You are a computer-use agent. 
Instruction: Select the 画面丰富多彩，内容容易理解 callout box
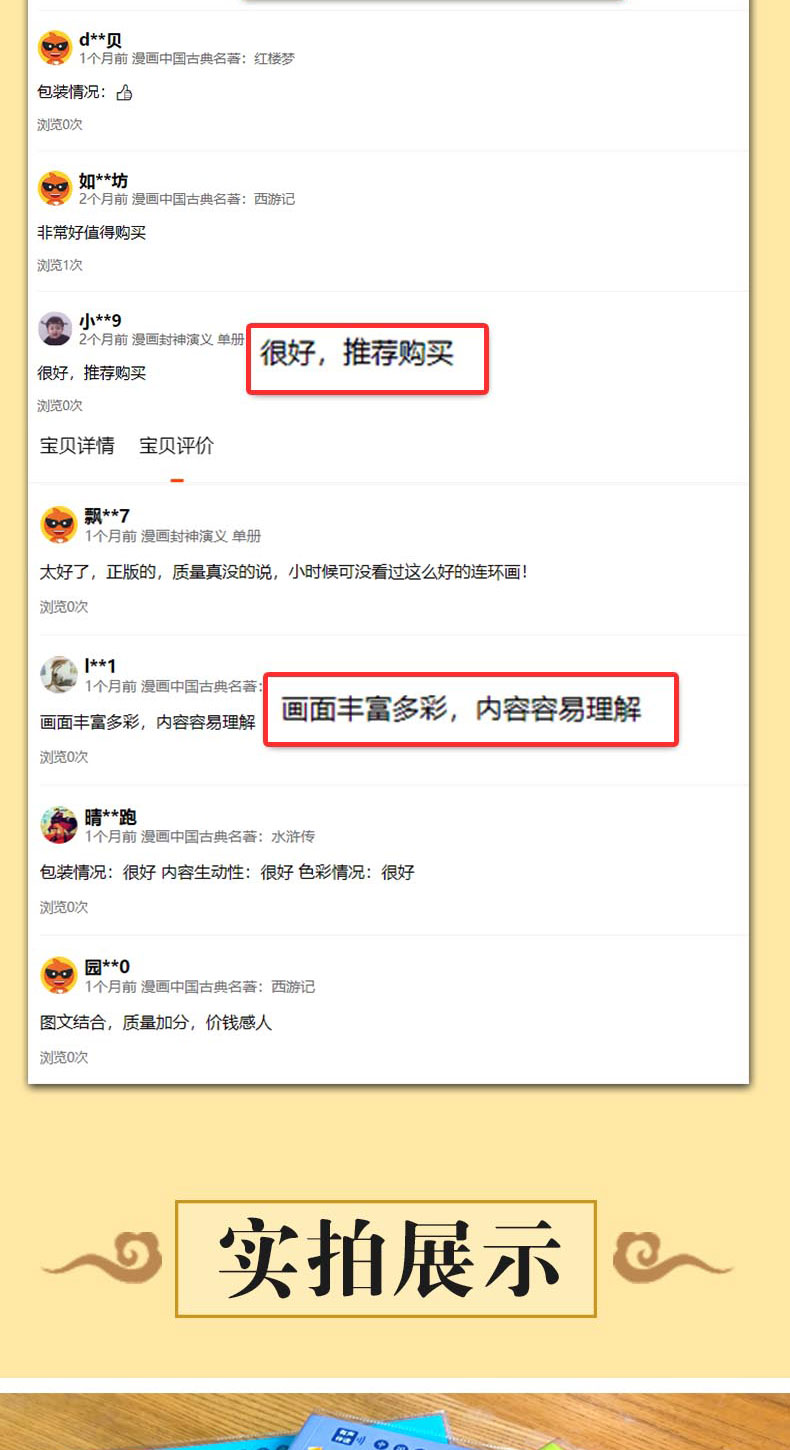pyautogui.click(x=471, y=709)
